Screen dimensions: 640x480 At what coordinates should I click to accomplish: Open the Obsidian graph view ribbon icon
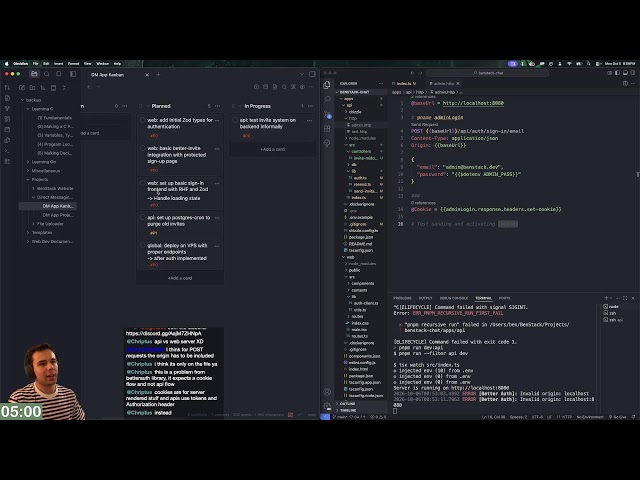7,108
